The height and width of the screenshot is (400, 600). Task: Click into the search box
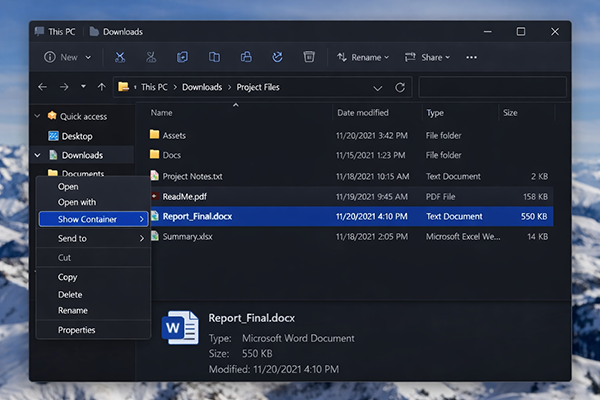tap(492, 87)
